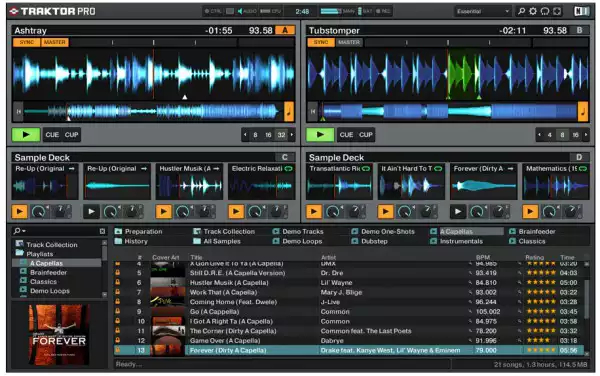This screenshot has height=376, width=600.
Task: Click orange note icon on Deck B stripe
Action: point(583,111)
